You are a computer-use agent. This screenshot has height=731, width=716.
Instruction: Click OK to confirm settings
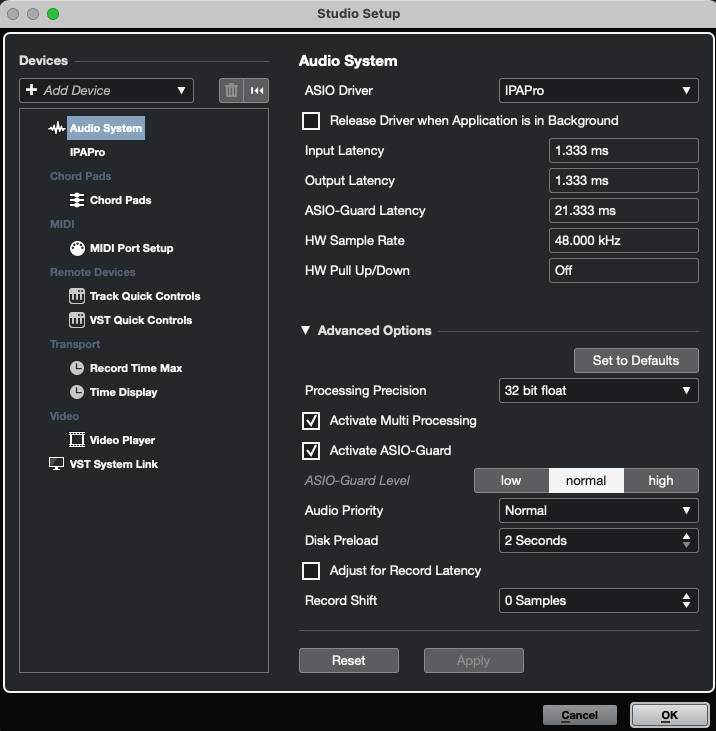point(669,715)
